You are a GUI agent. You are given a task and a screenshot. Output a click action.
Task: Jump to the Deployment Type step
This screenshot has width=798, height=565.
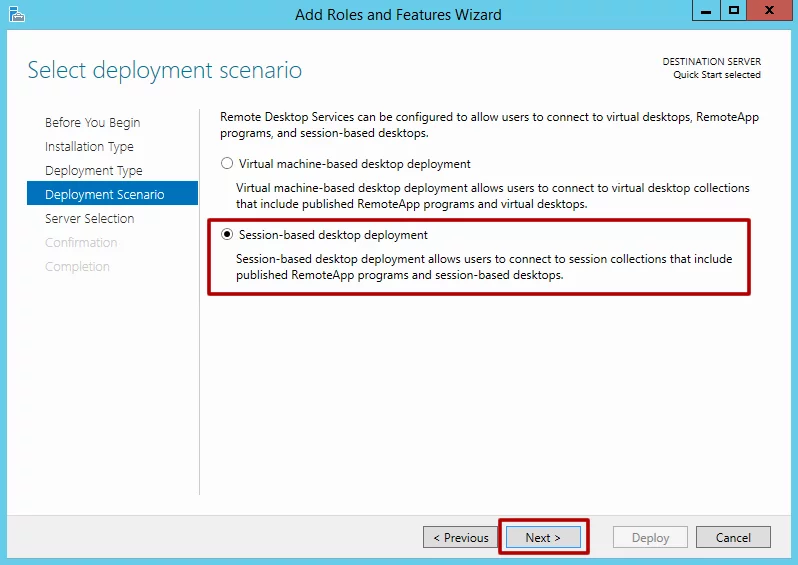click(93, 171)
